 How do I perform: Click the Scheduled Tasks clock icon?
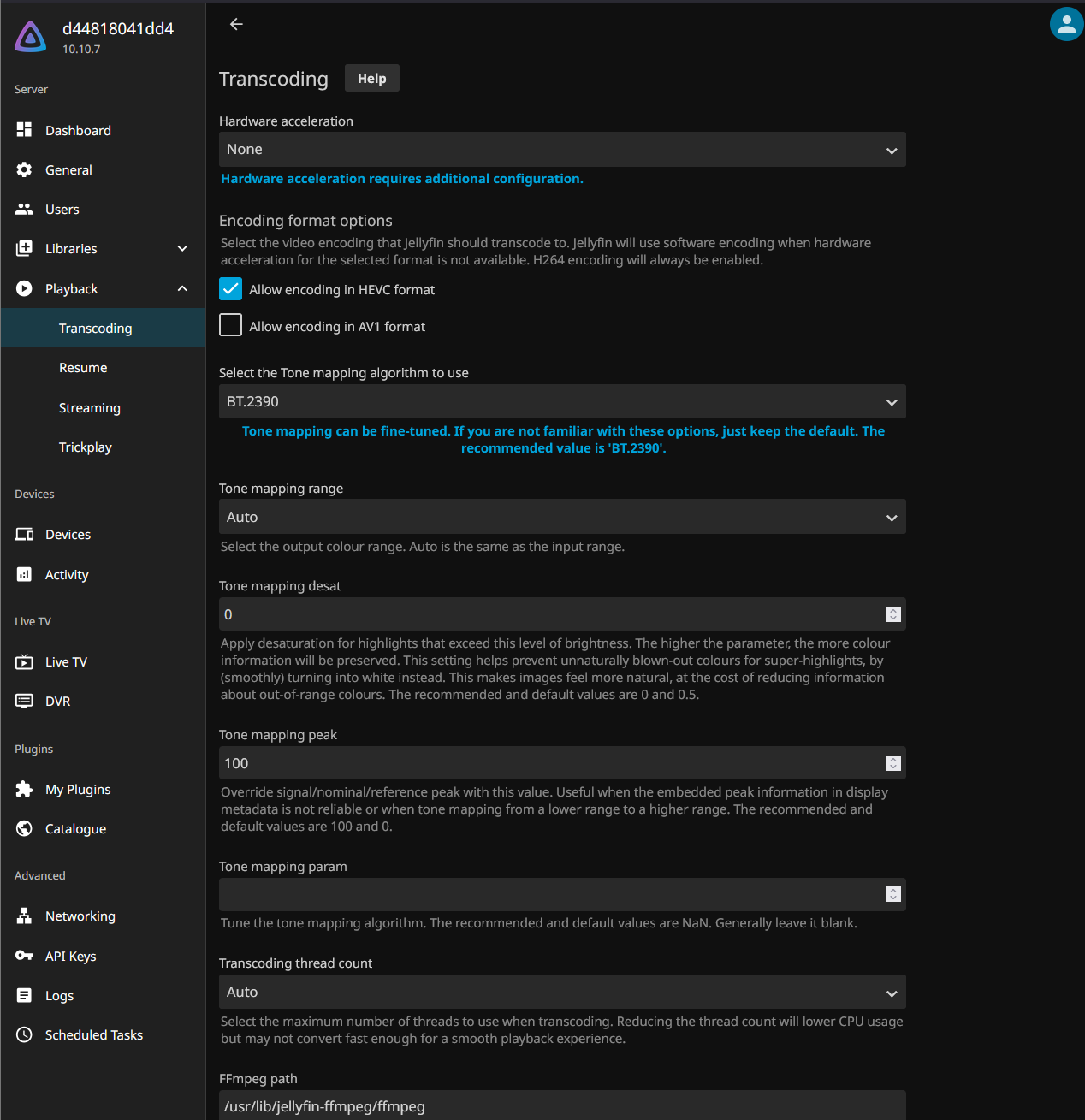(x=24, y=1034)
